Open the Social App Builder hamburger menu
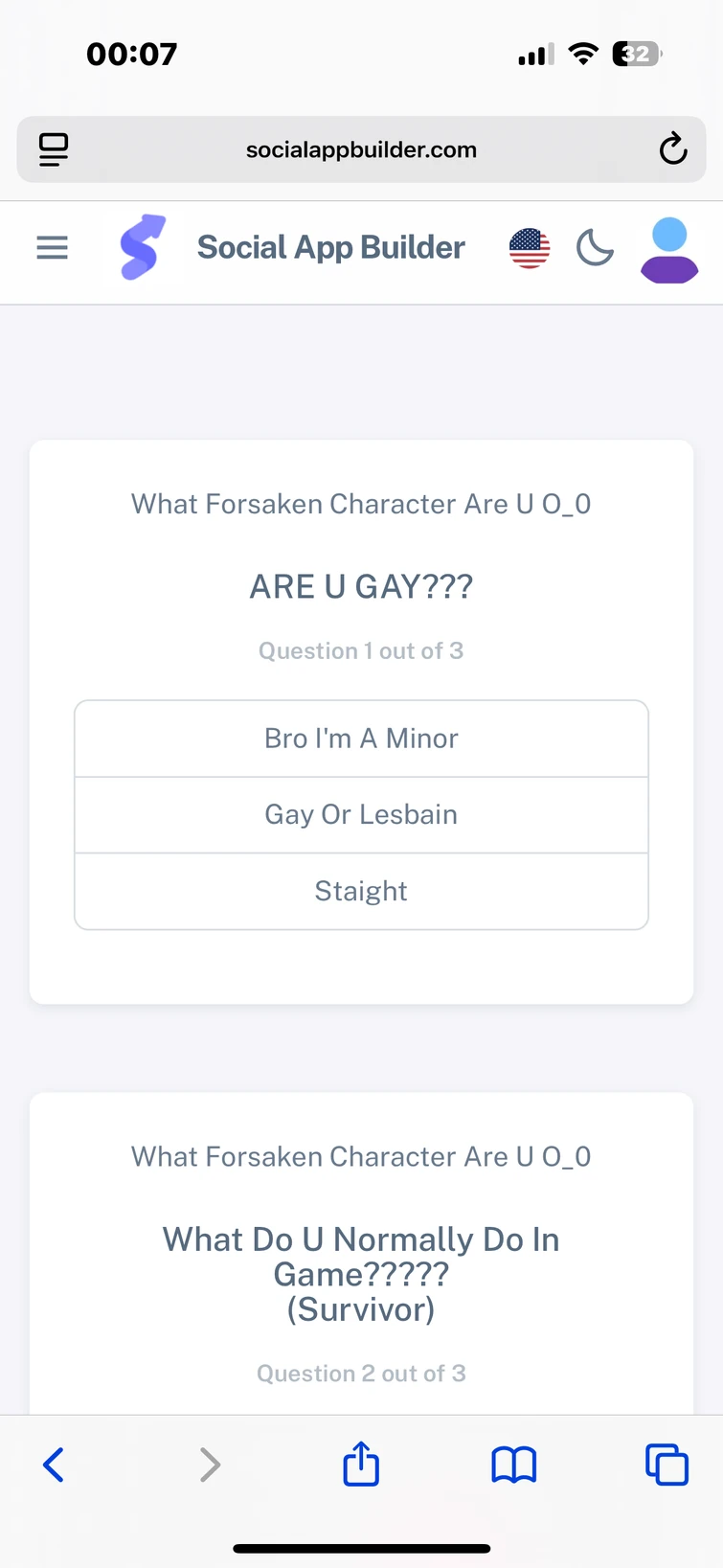 click(52, 248)
